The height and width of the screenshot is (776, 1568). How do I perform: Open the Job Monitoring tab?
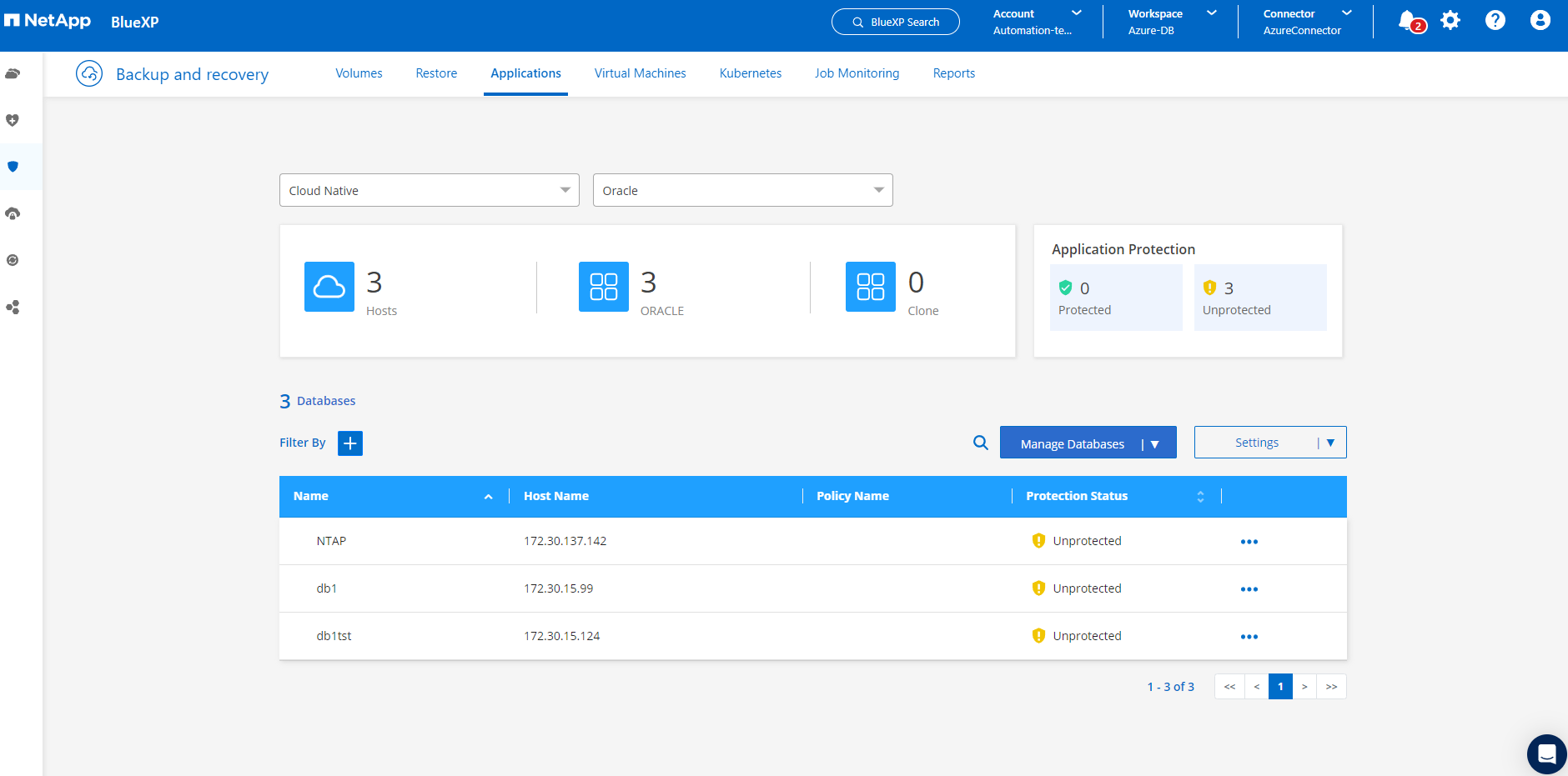[857, 73]
